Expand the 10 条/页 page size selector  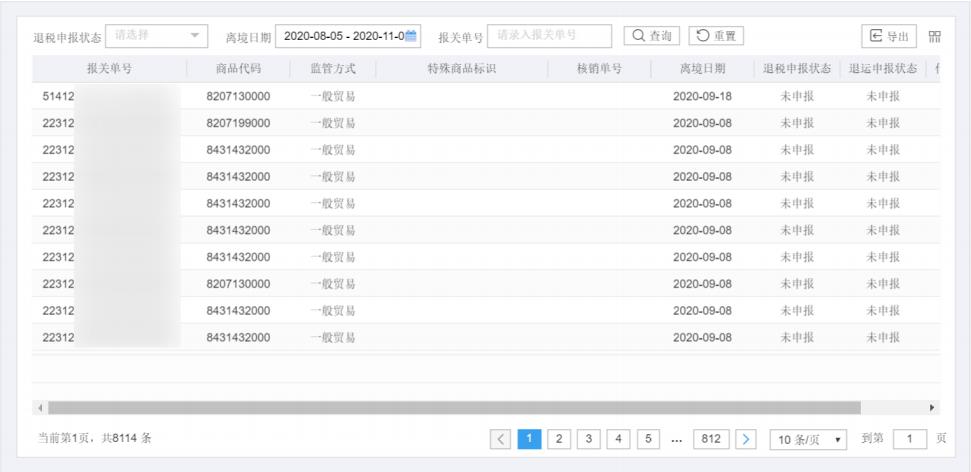808,439
